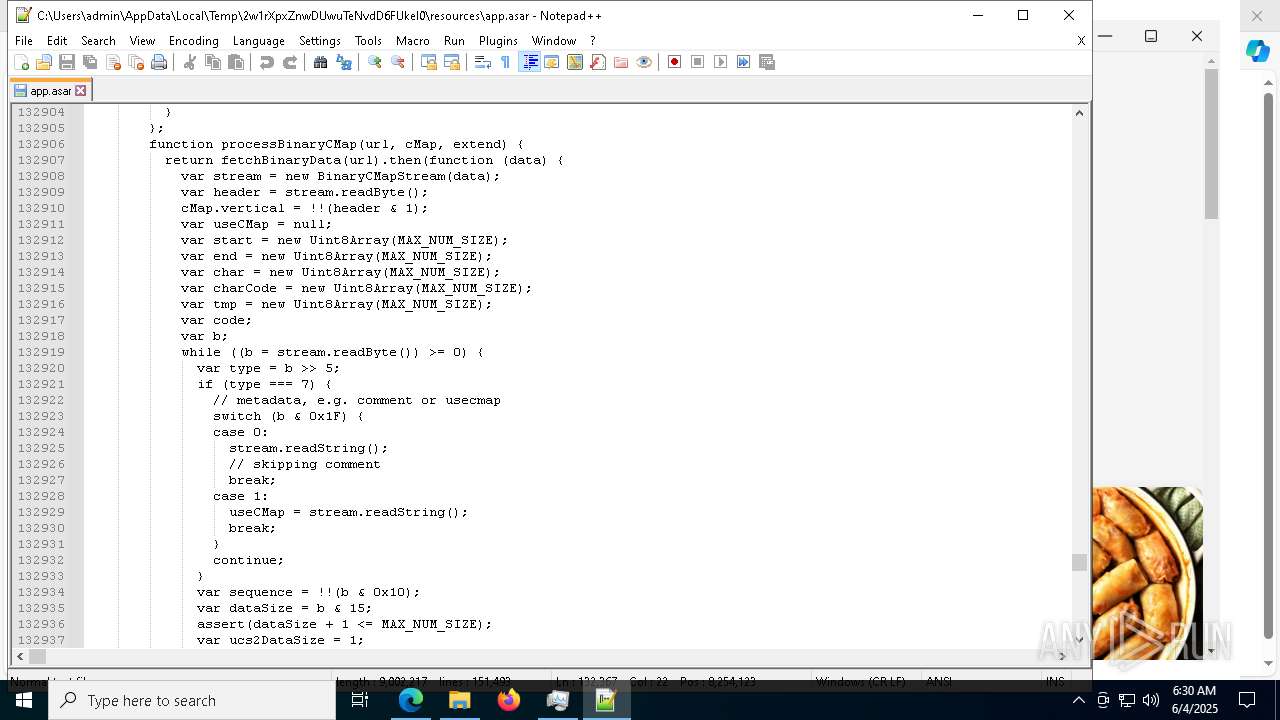Open the Search menu

click(x=98, y=41)
